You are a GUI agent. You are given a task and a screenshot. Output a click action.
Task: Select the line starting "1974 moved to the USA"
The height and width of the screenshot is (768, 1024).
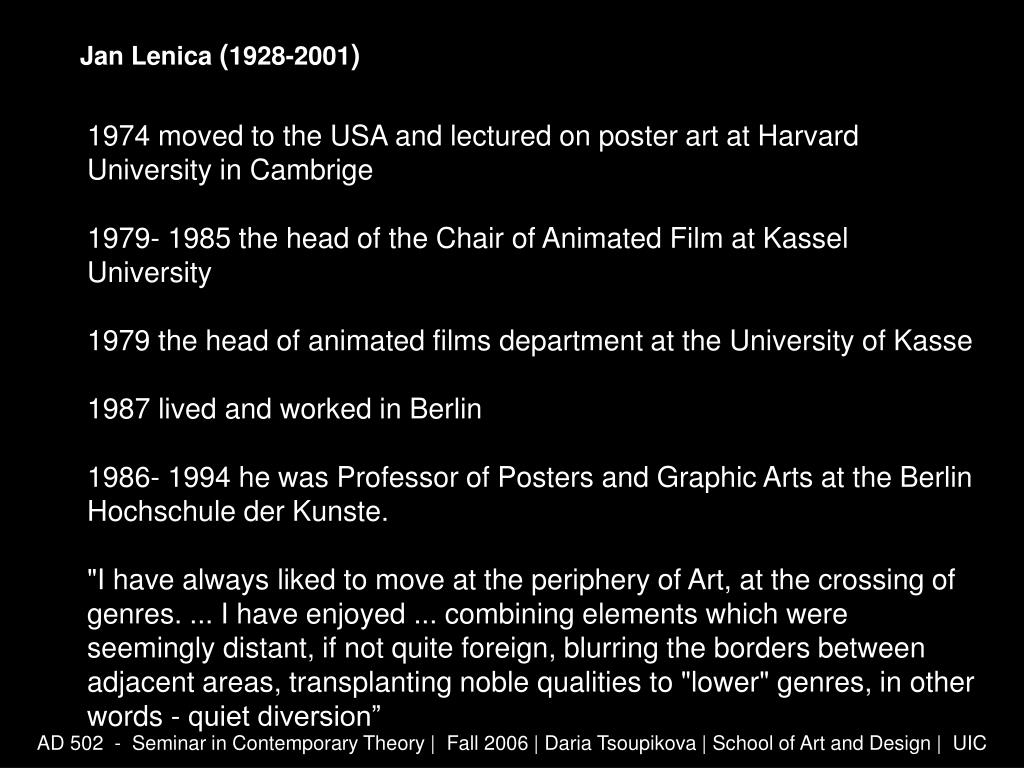coord(473,136)
